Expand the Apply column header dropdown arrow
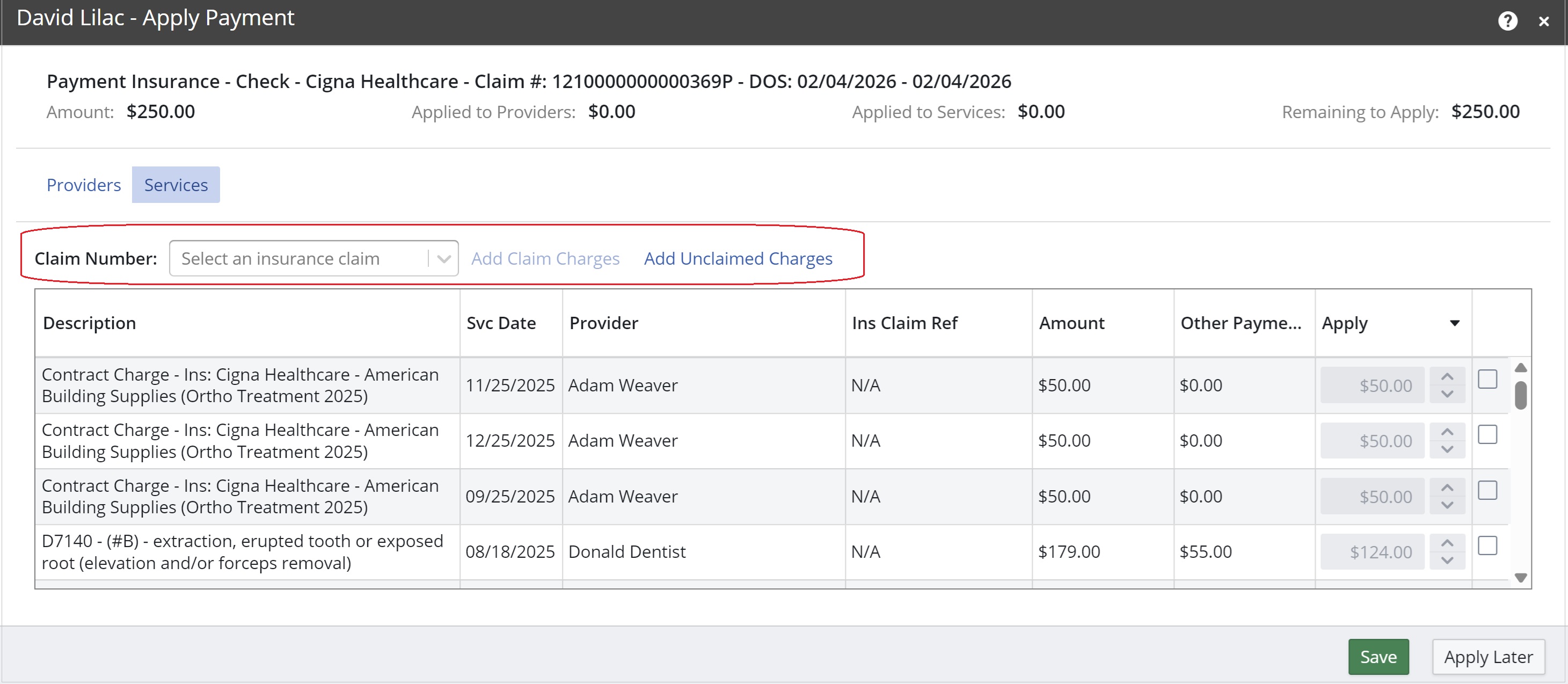 (1454, 323)
